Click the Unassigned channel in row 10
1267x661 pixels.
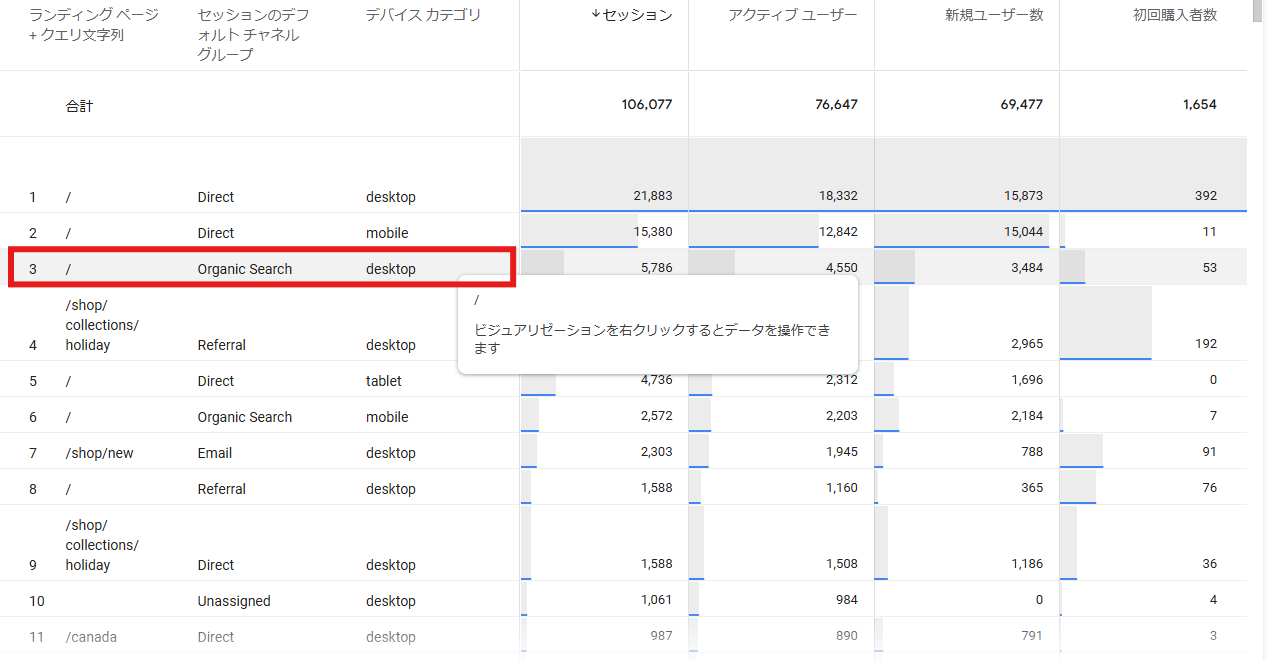pyautogui.click(x=234, y=601)
